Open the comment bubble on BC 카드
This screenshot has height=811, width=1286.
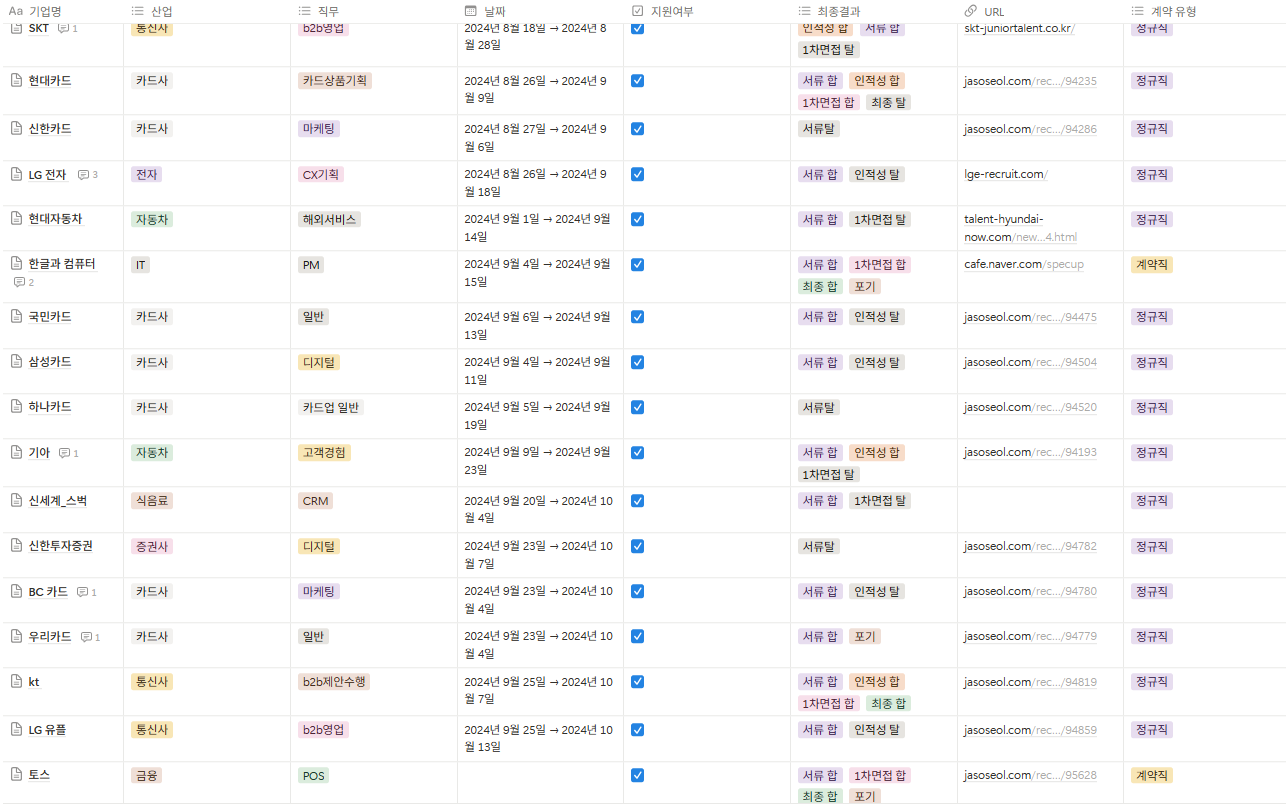(x=87, y=592)
